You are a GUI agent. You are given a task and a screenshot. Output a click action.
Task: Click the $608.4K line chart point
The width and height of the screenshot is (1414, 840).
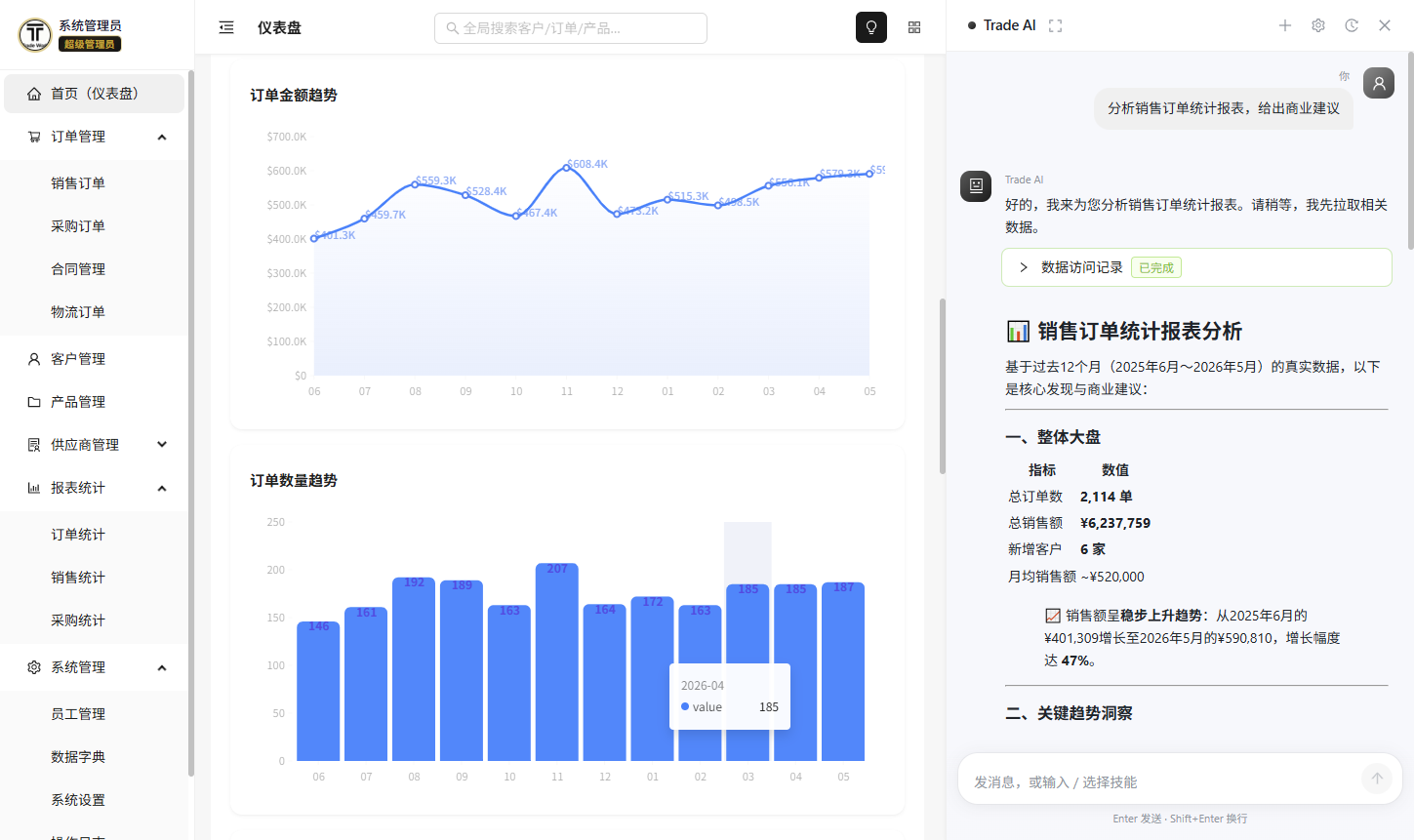567,168
